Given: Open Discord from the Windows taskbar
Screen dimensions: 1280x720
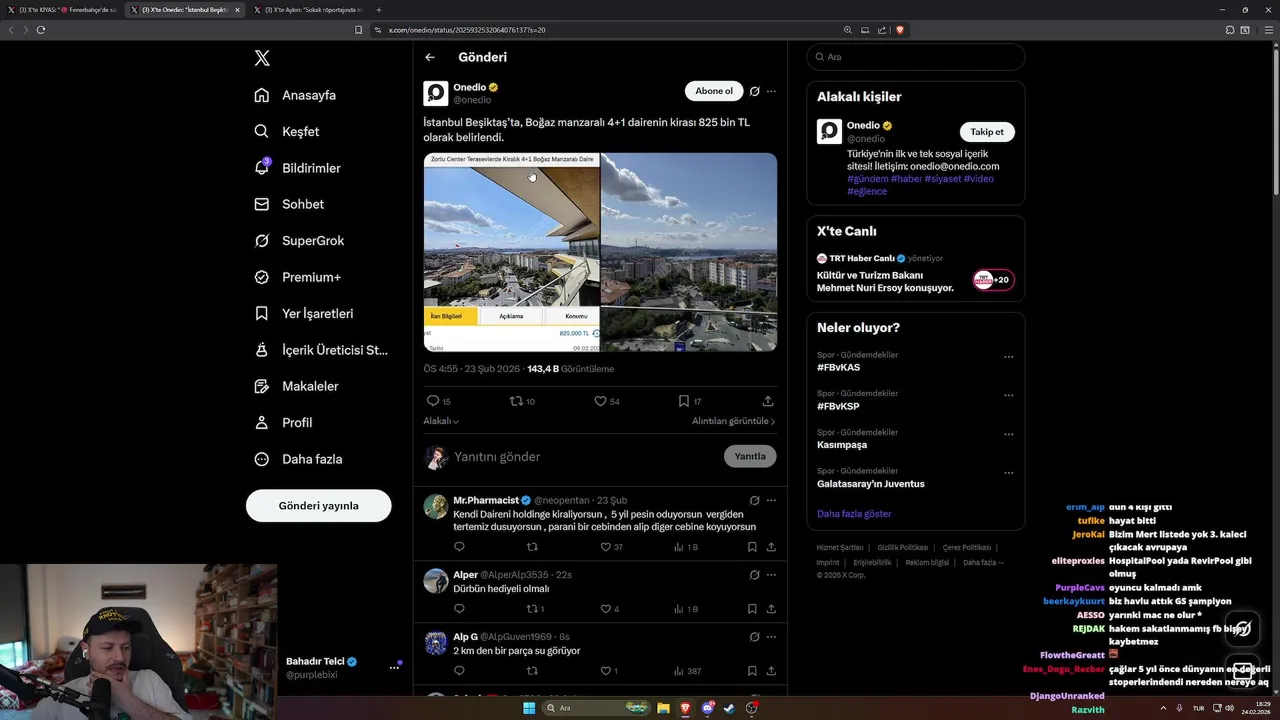Looking at the screenshot, I should click(708, 708).
